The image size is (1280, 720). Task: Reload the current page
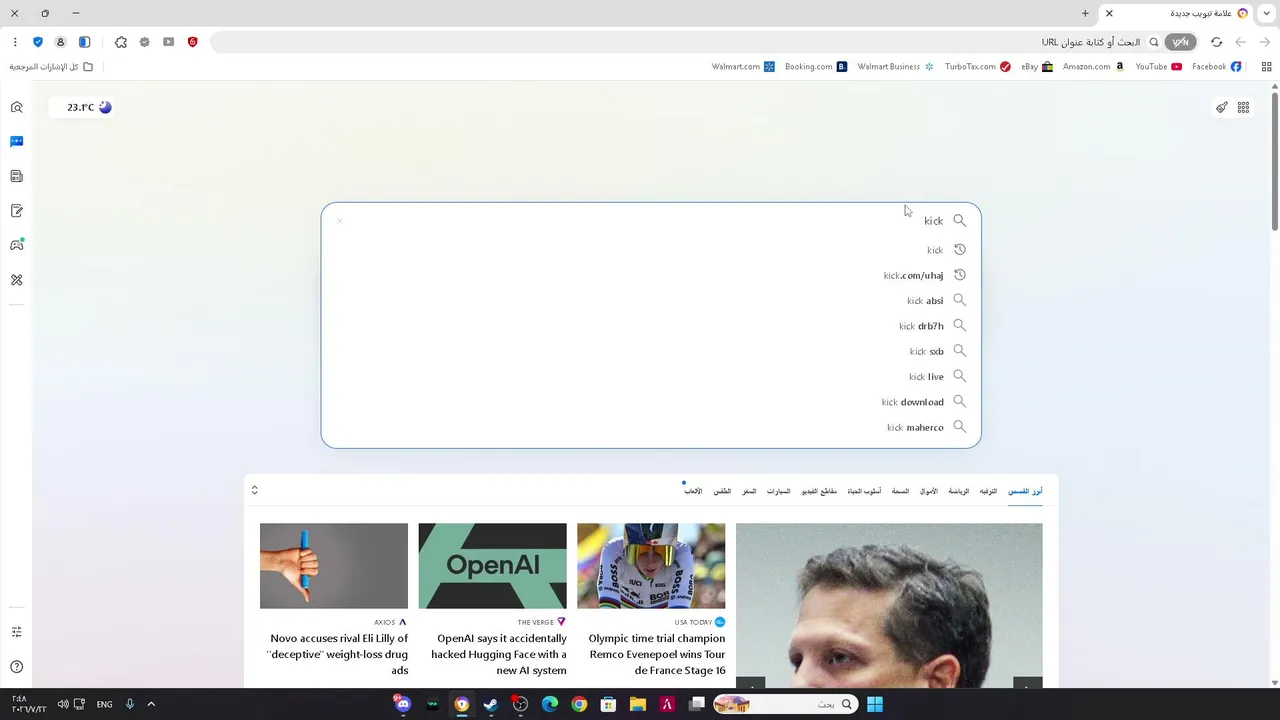click(1216, 42)
